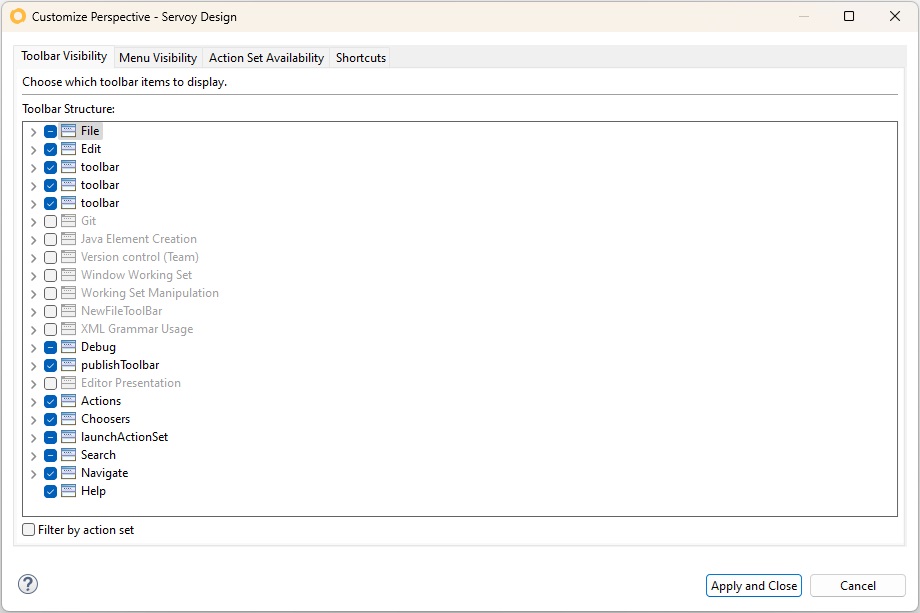The width and height of the screenshot is (920, 613).
Task: Click the File toolbar icon
Action: [68, 131]
